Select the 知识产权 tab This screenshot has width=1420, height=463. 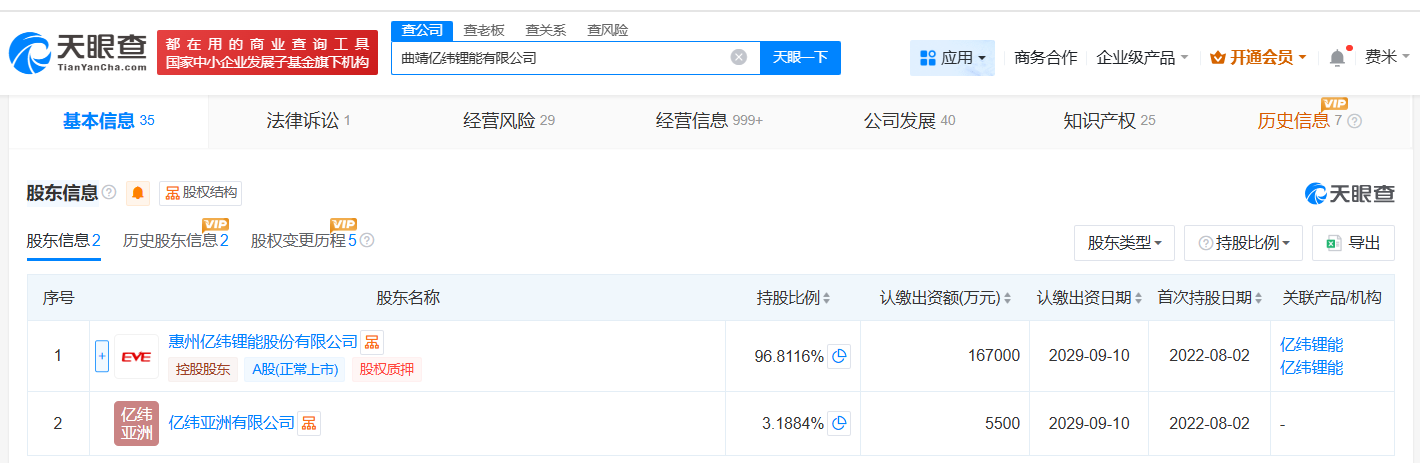(1109, 121)
